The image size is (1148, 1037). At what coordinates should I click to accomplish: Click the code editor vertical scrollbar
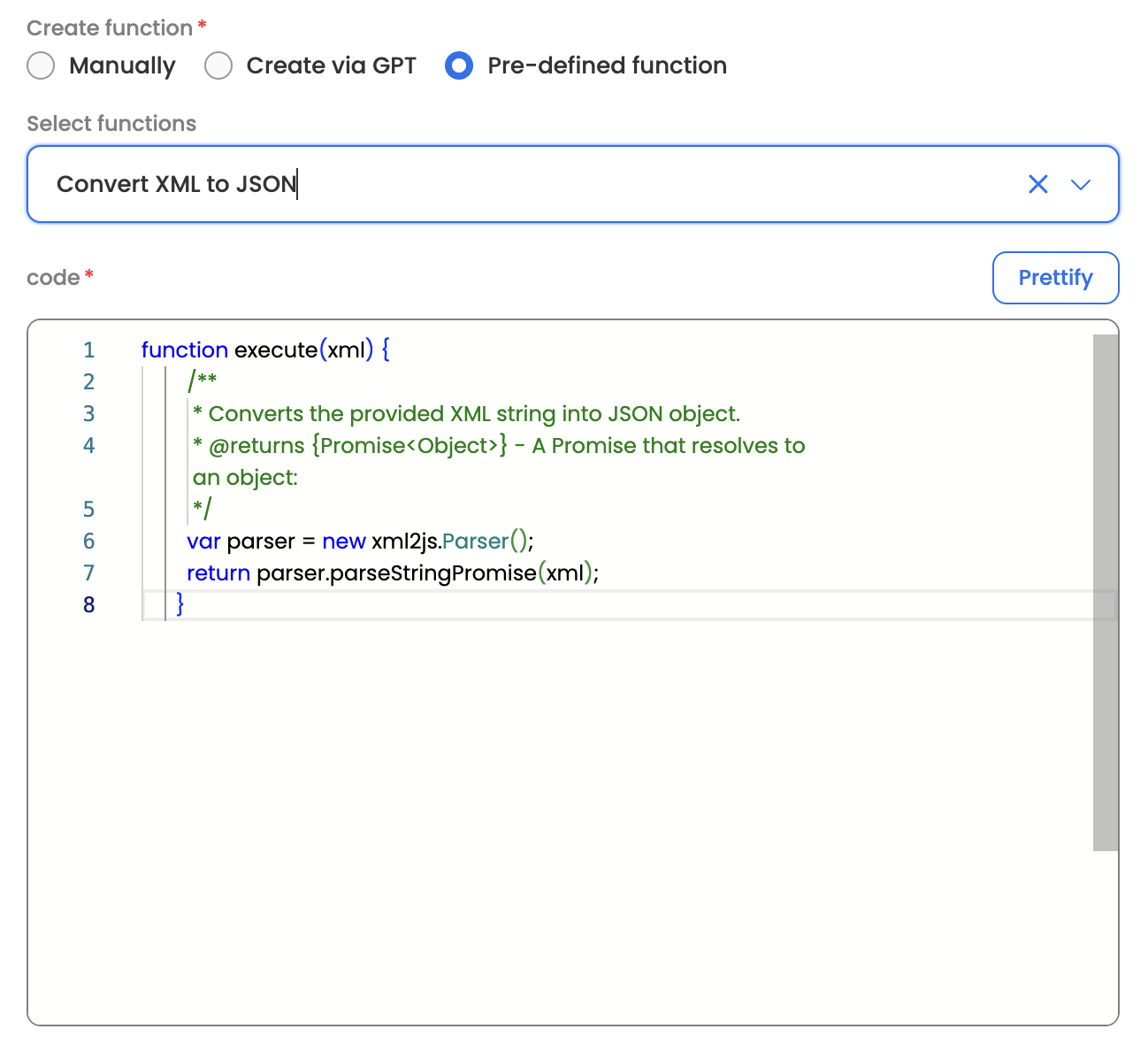1105,593
